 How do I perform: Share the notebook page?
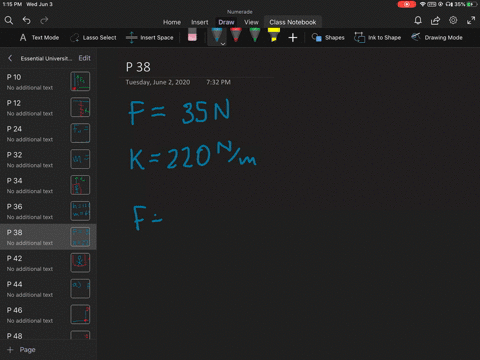pyautogui.click(x=435, y=21)
